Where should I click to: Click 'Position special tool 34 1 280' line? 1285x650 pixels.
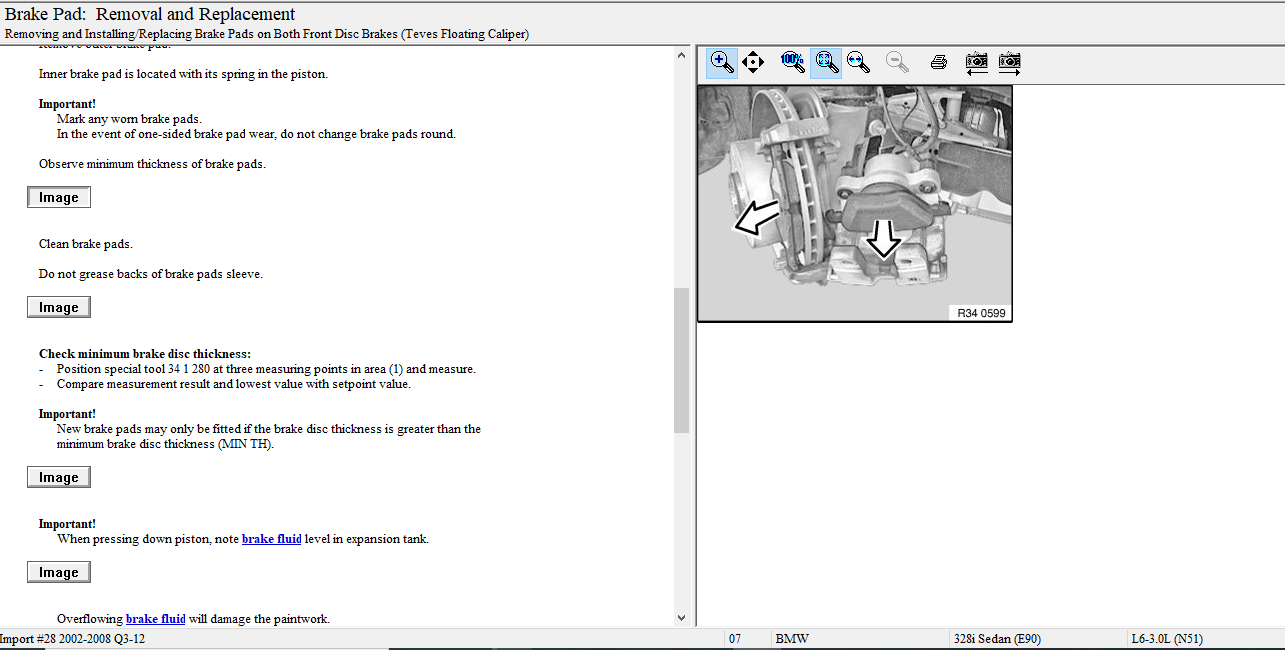(266, 369)
